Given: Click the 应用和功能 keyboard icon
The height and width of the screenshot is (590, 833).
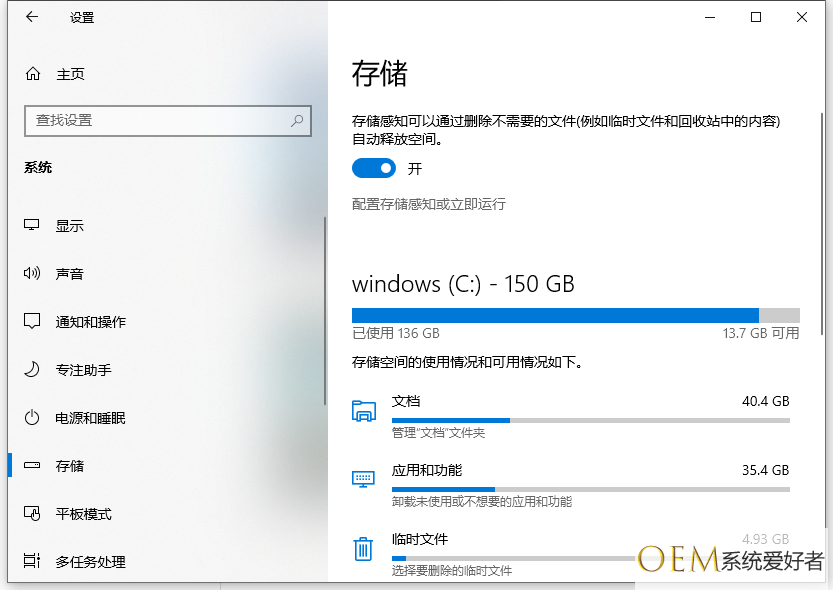Looking at the screenshot, I should pyautogui.click(x=362, y=479).
